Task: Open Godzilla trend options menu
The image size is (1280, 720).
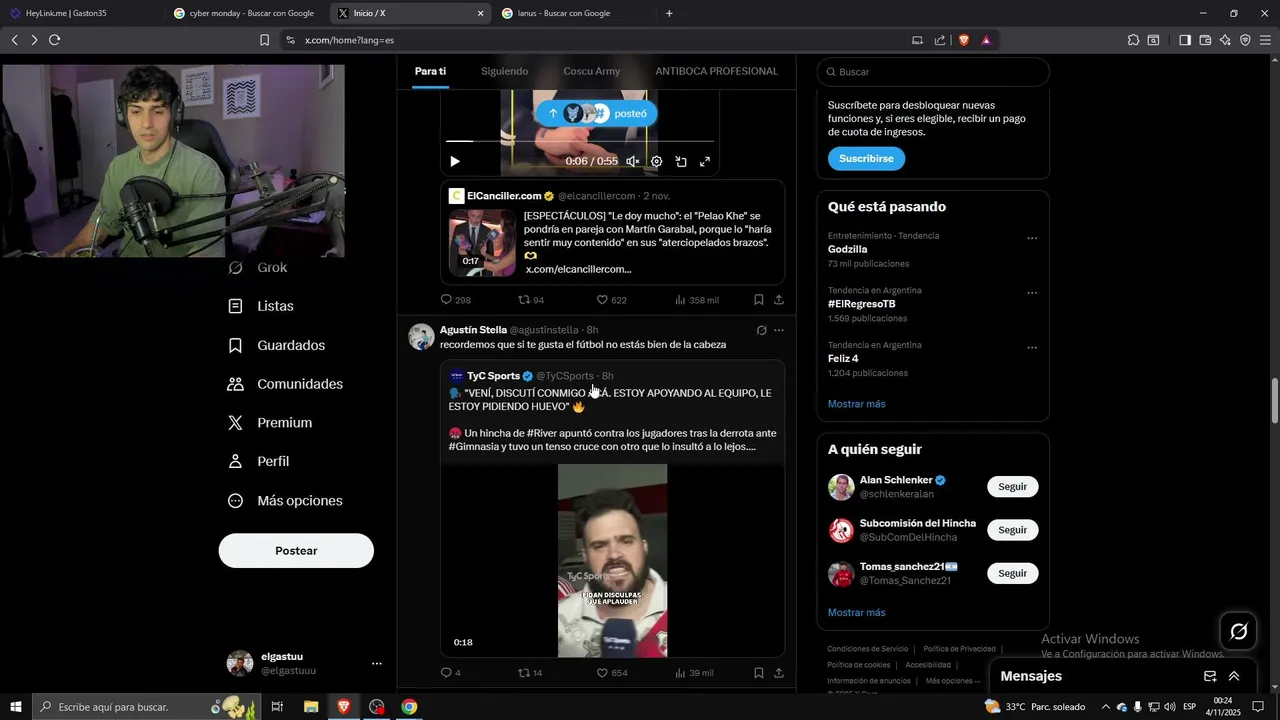Action: (x=1032, y=239)
